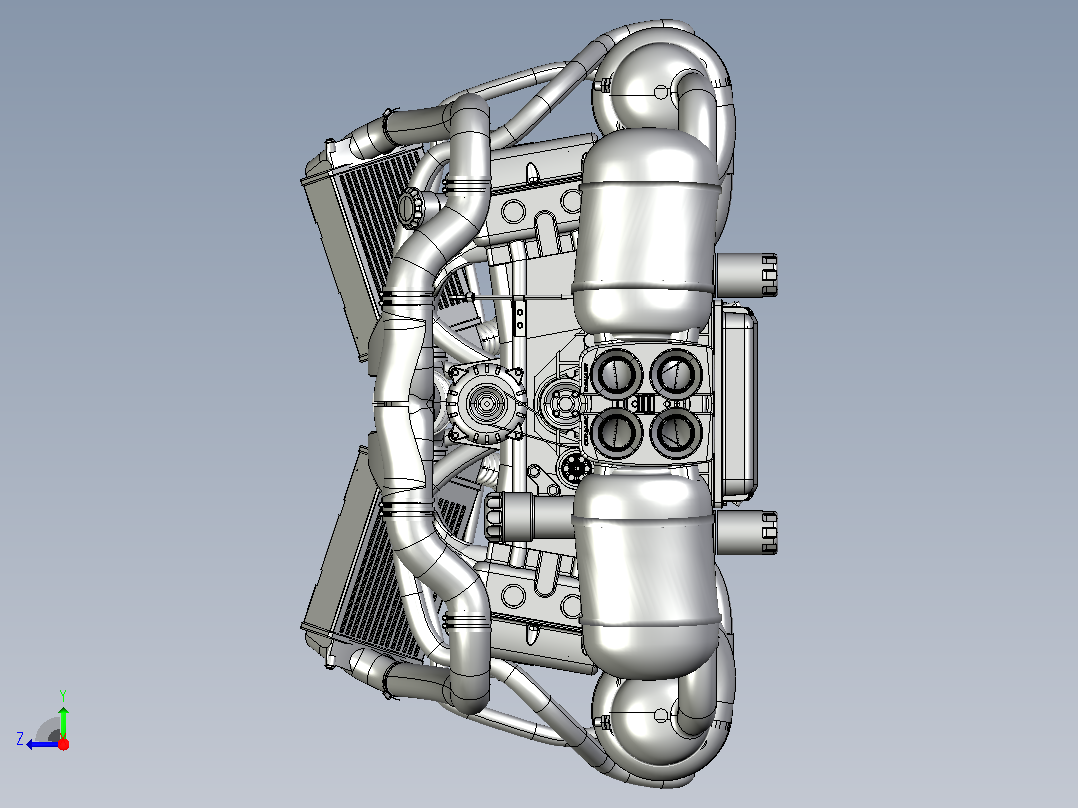Viewport: 1078px width, 808px height.
Task: Select the round finned fan housing at the engine center
Action: (x=485, y=404)
